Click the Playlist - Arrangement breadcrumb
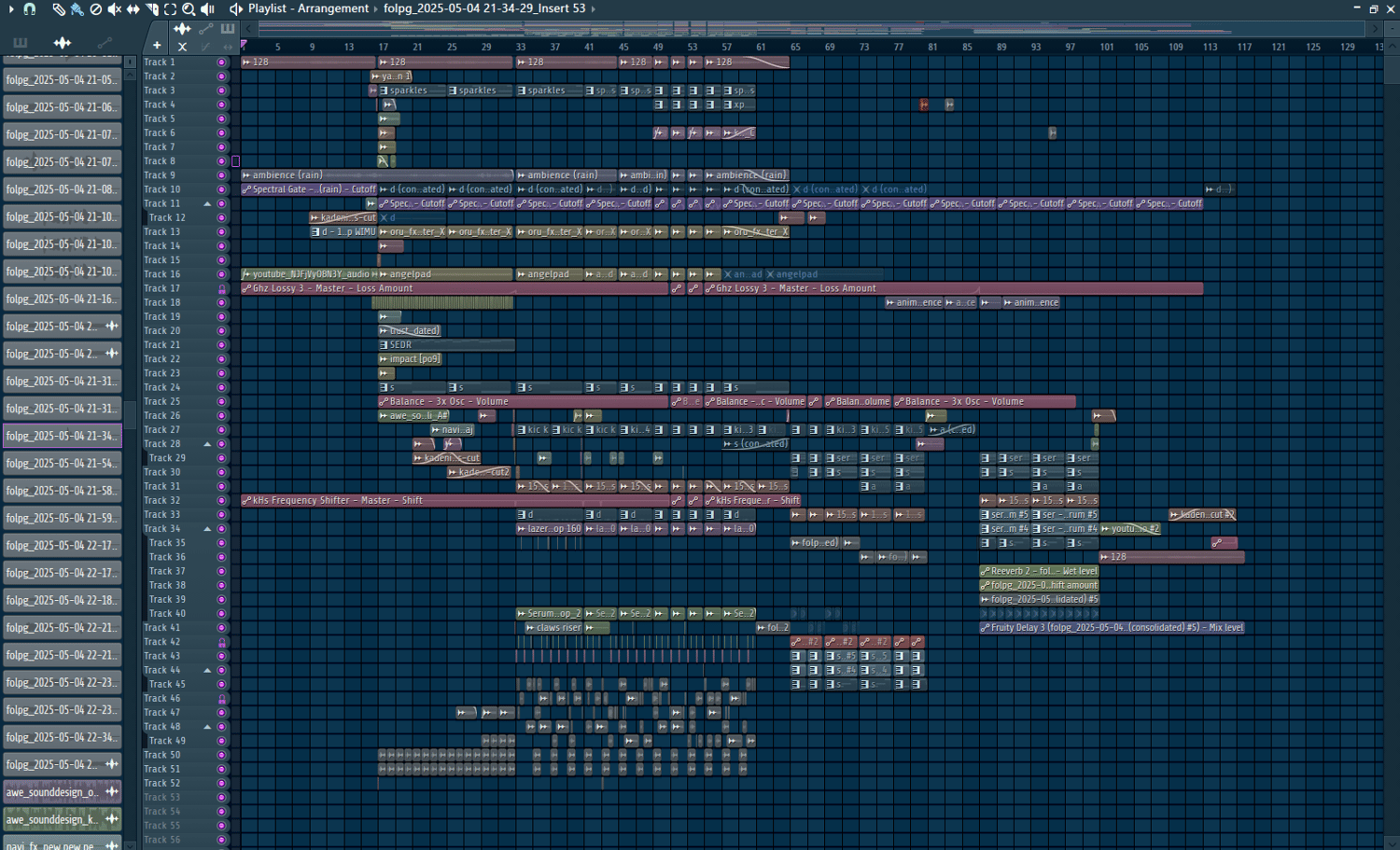Image resolution: width=1400 pixels, height=850 pixels. (308, 8)
